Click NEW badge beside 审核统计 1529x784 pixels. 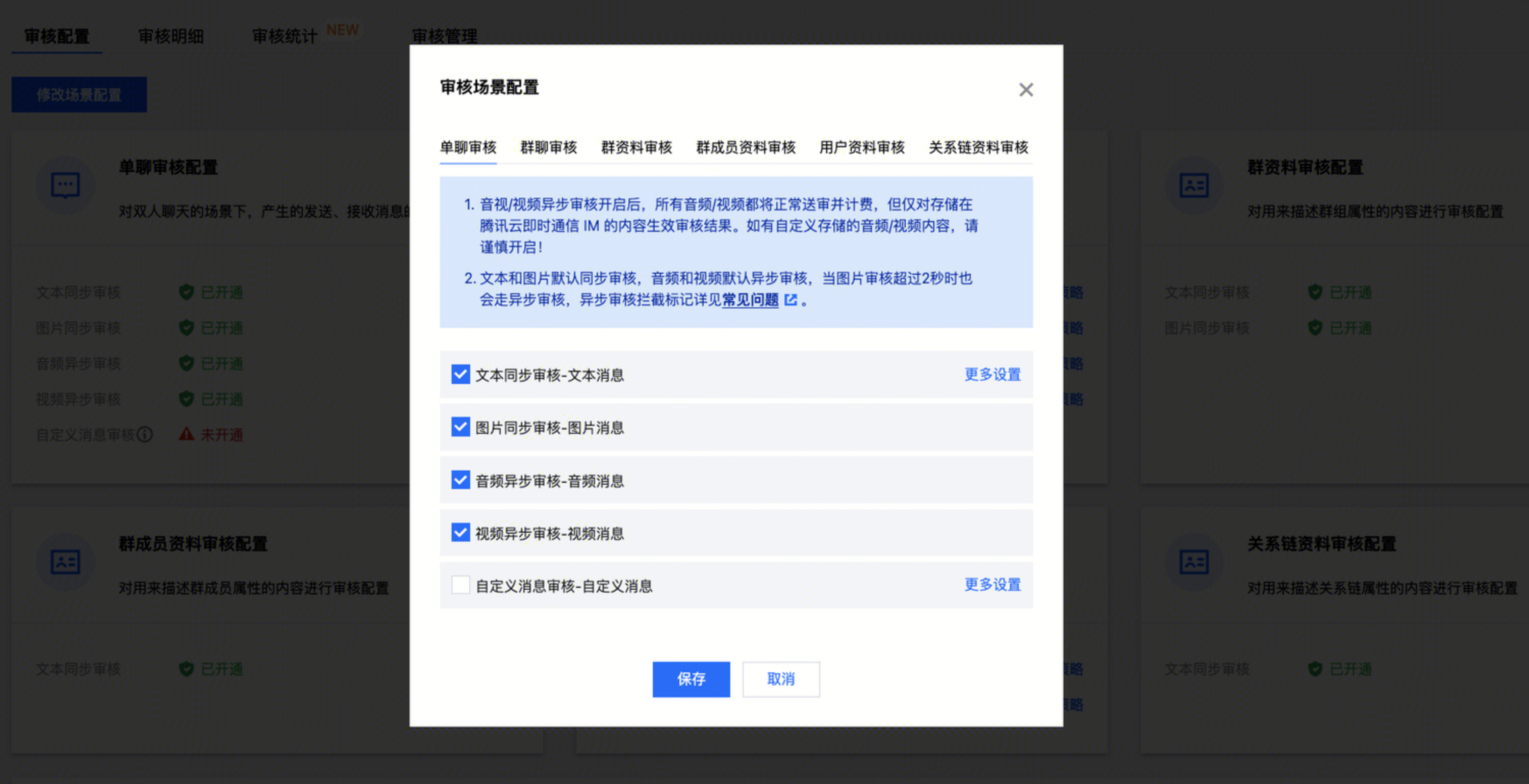point(343,30)
